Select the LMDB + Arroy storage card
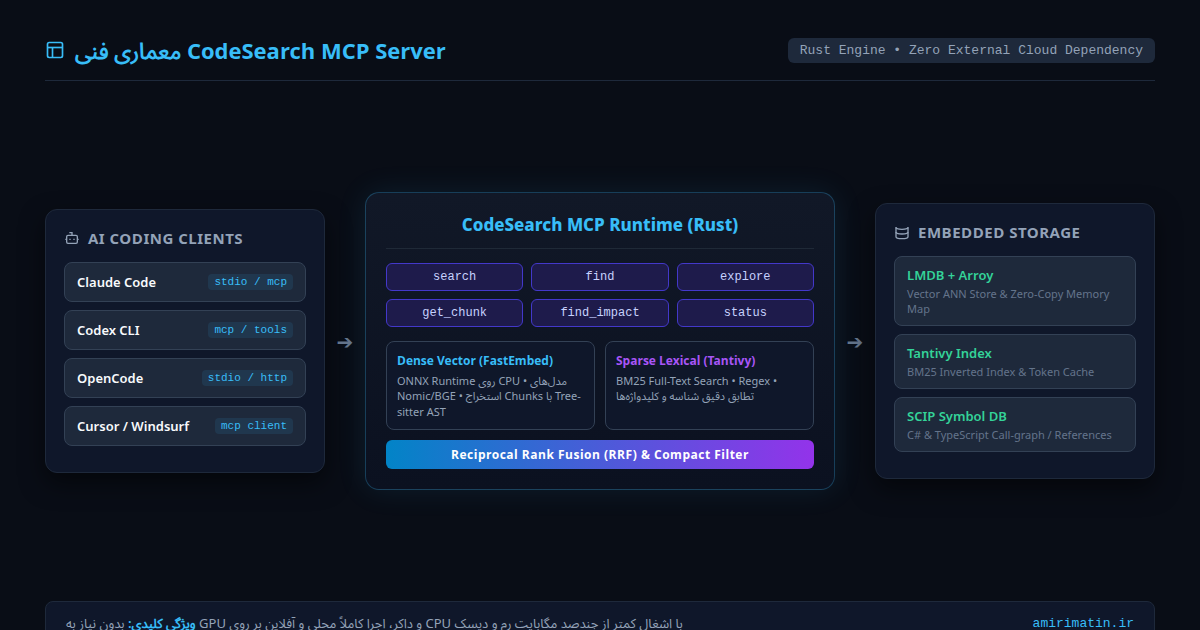1200x630 pixels. [x=1015, y=291]
